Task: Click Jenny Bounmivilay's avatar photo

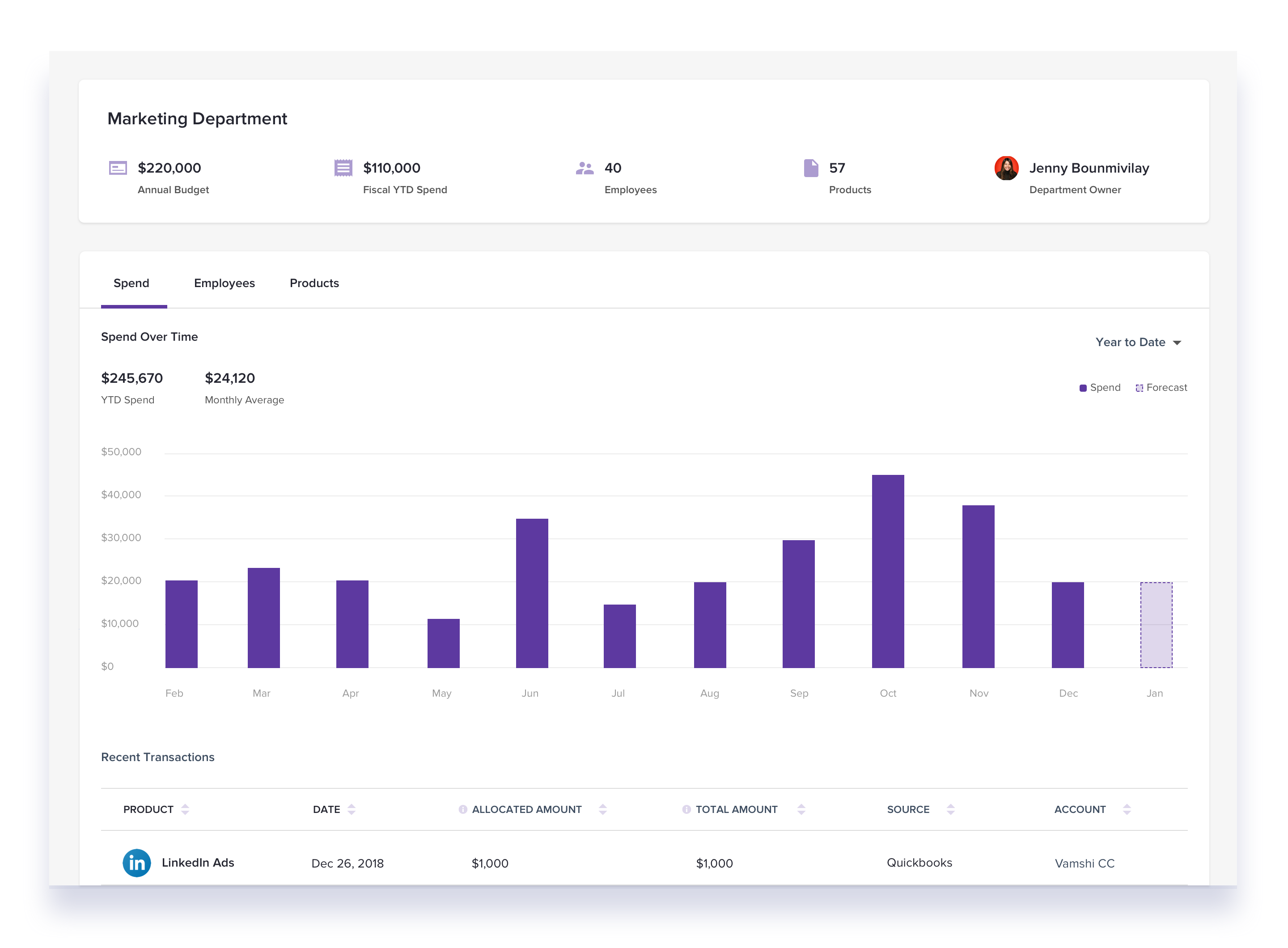Action: (x=1006, y=168)
